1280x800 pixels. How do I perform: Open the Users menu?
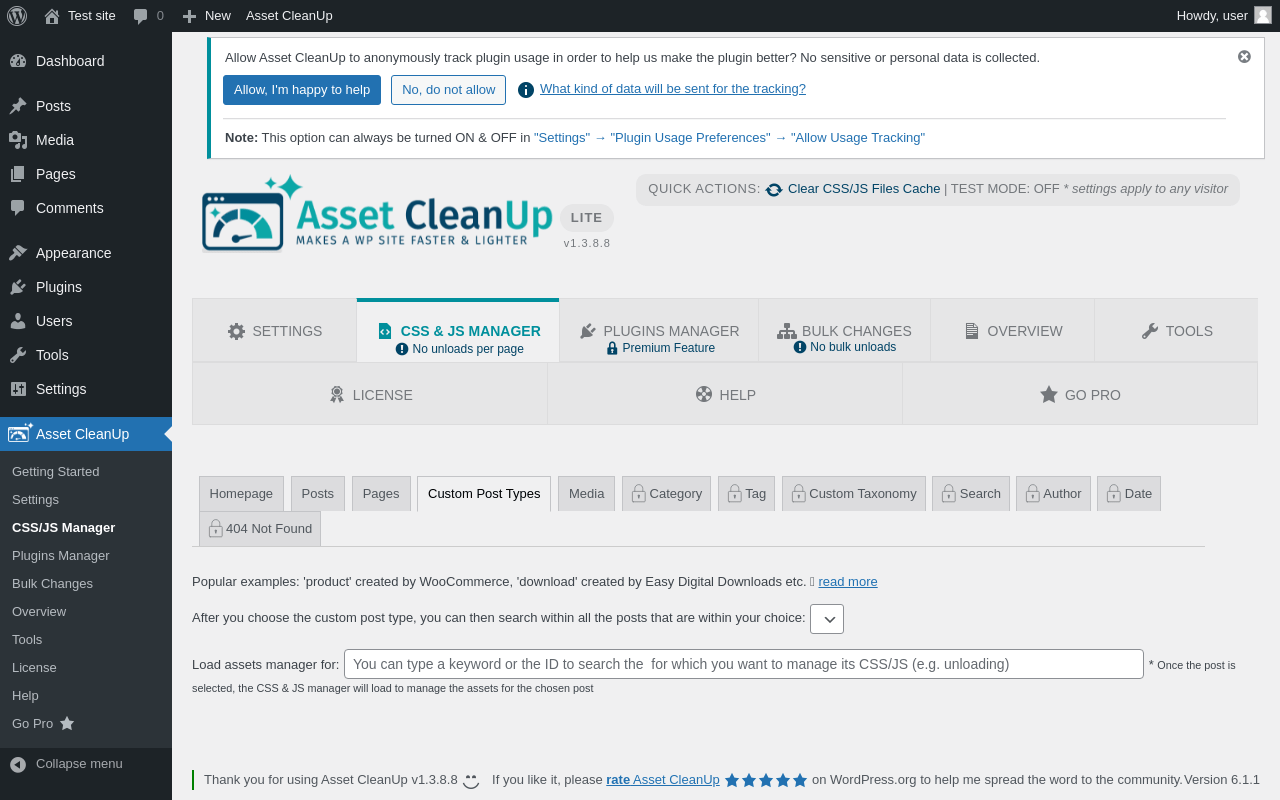pyautogui.click(x=86, y=321)
